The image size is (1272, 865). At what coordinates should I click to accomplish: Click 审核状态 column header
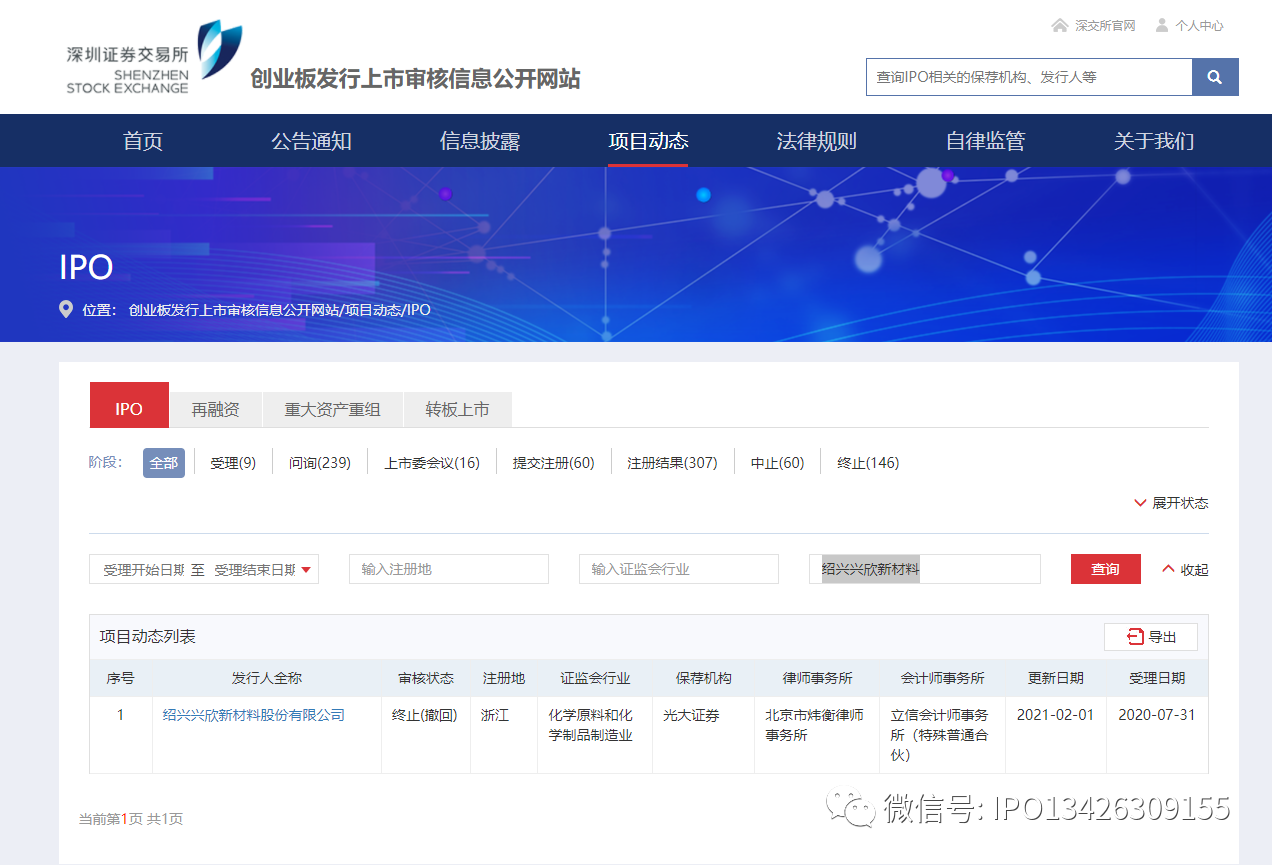click(426, 678)
